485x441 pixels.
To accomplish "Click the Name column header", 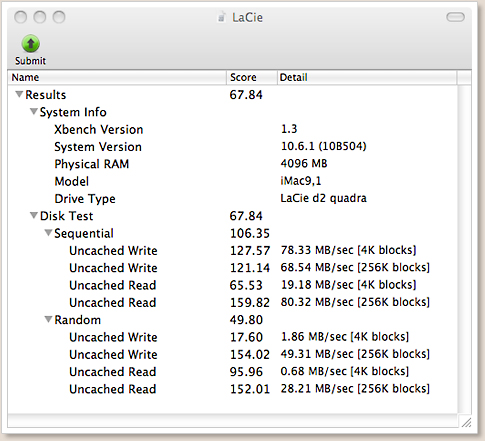I will [x=117, y=77].
